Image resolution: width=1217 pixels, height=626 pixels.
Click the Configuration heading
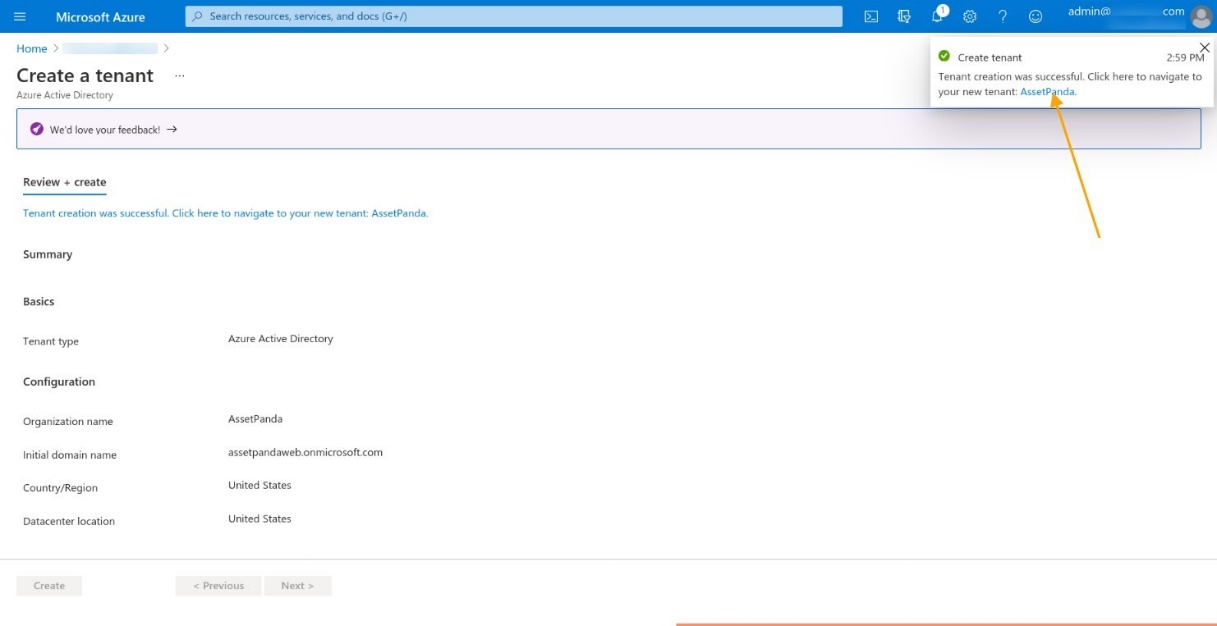pos(59,382)
